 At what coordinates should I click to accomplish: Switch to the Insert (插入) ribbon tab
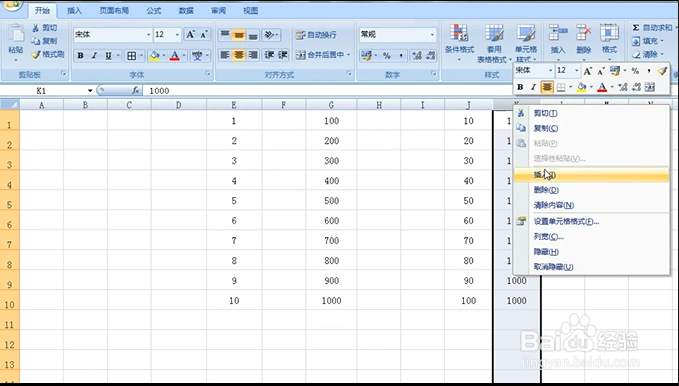click(74, 10)
